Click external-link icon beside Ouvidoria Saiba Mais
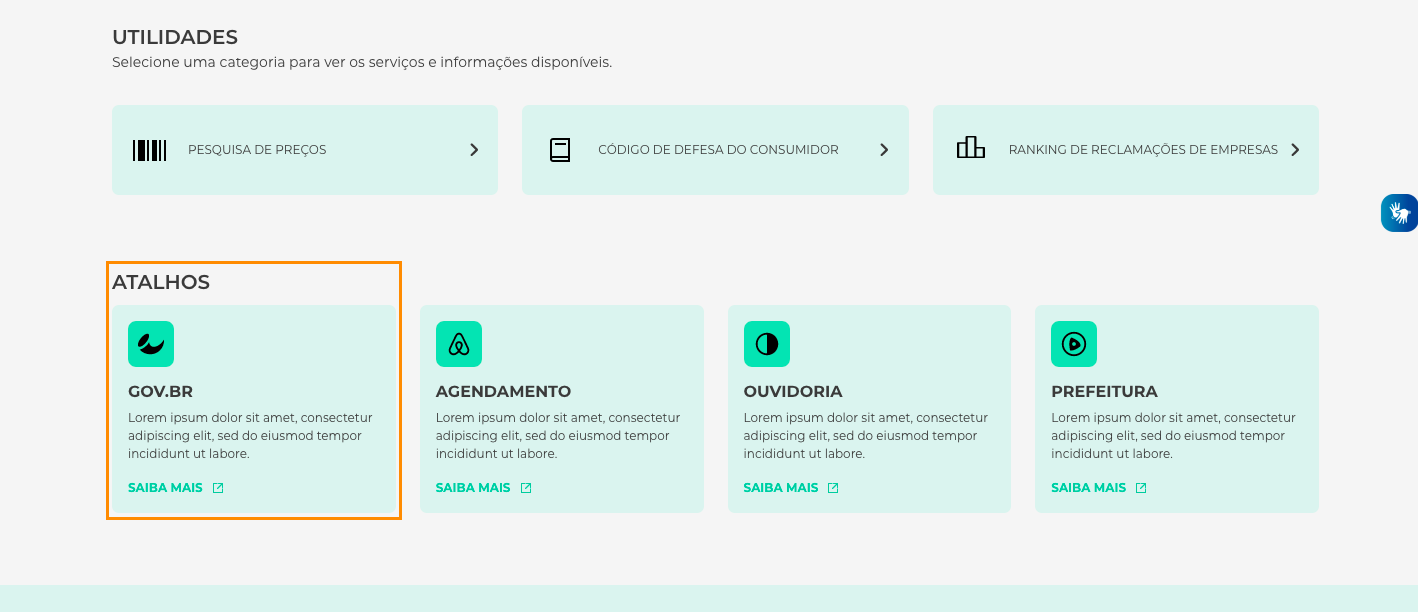This screenshot has width=1418, height=612. [x=833, y=488]
